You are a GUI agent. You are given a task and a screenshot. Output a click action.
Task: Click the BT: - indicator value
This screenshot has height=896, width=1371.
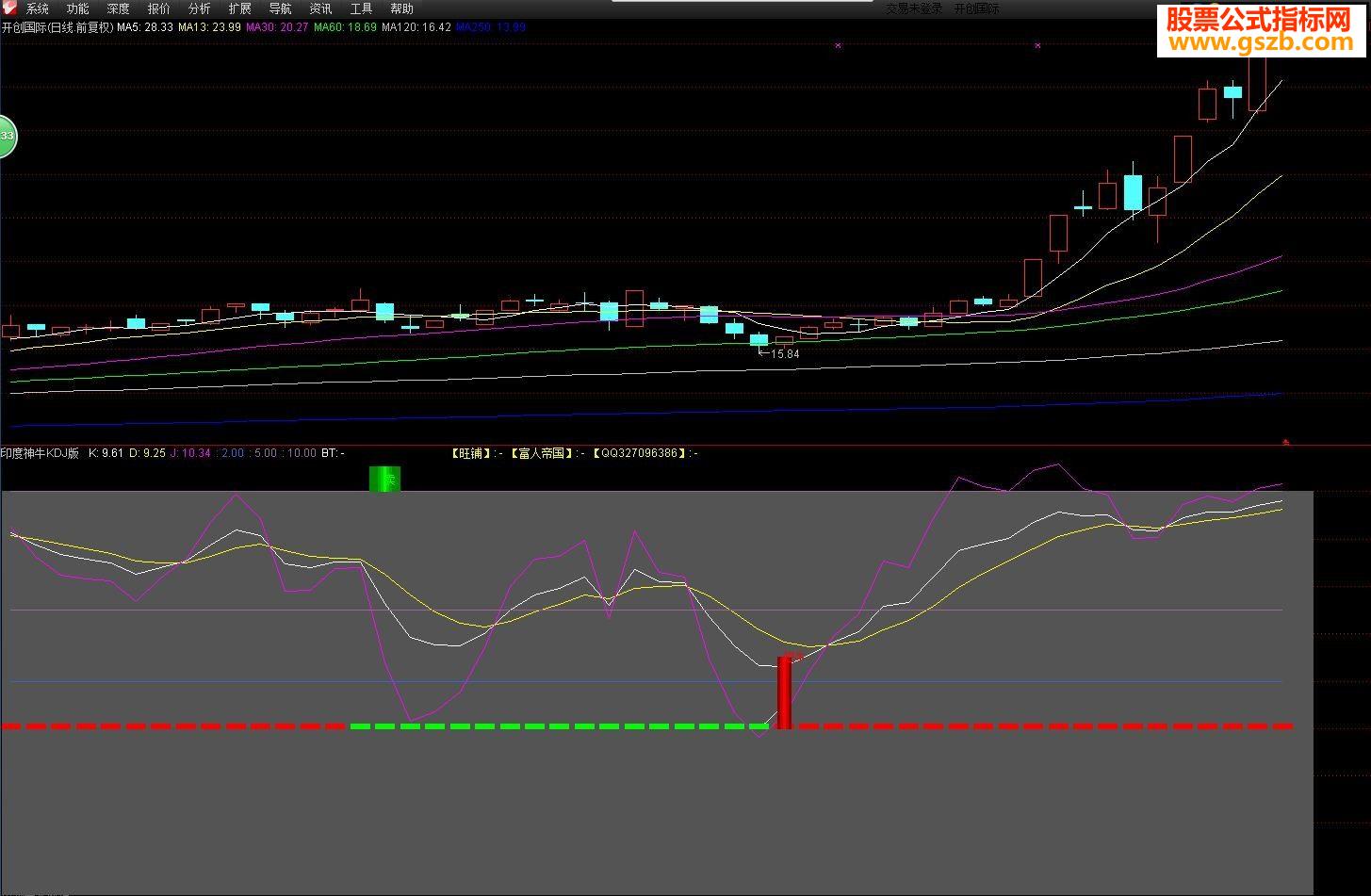coord(333,453)
